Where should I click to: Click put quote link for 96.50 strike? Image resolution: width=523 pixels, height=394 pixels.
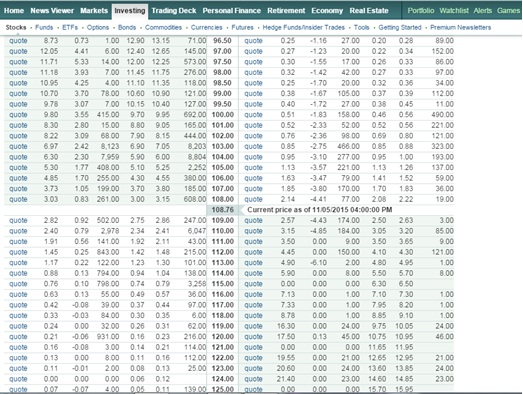[x=253, y=41]
